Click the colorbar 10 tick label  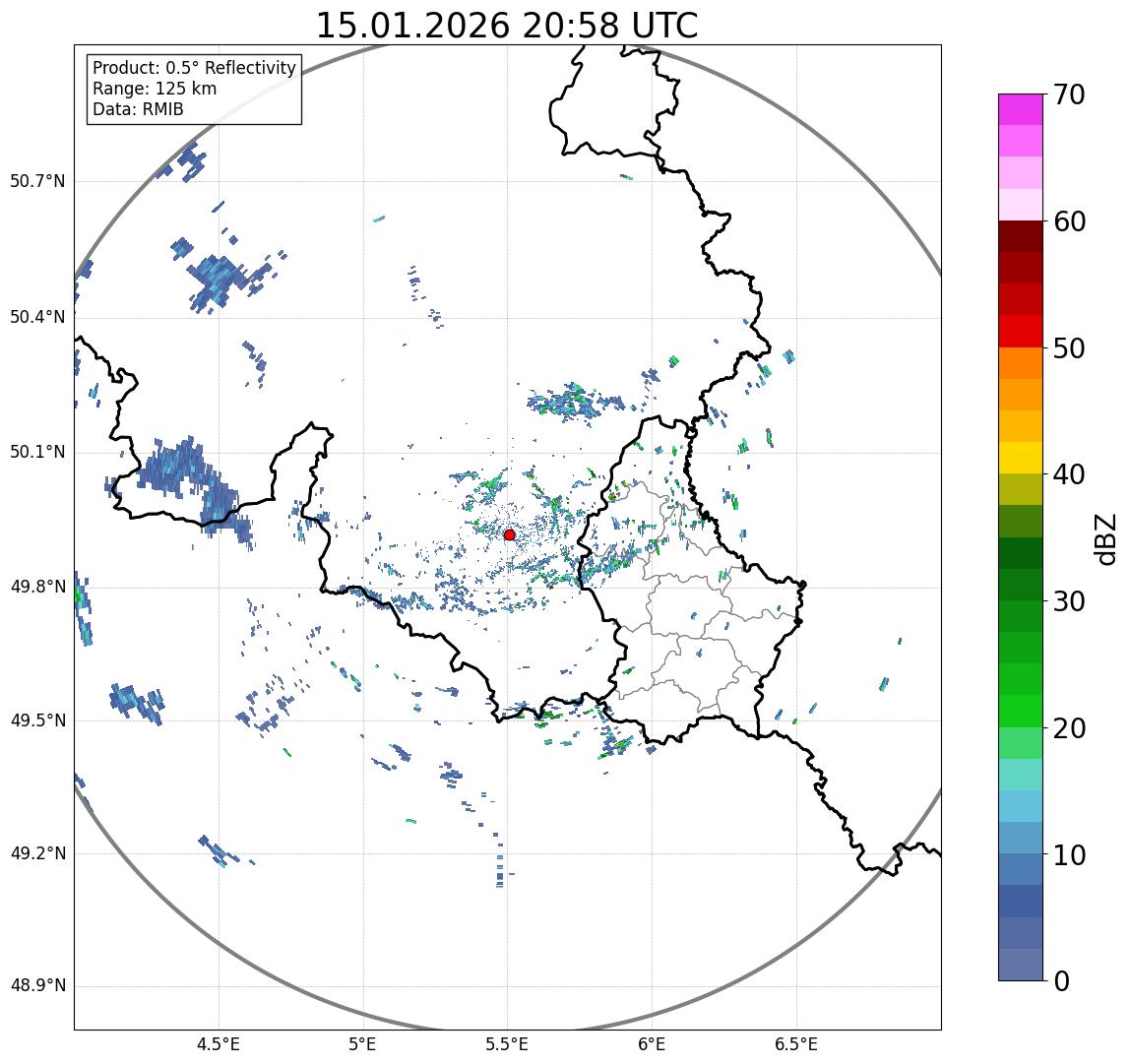click(x=1069, y=855)
